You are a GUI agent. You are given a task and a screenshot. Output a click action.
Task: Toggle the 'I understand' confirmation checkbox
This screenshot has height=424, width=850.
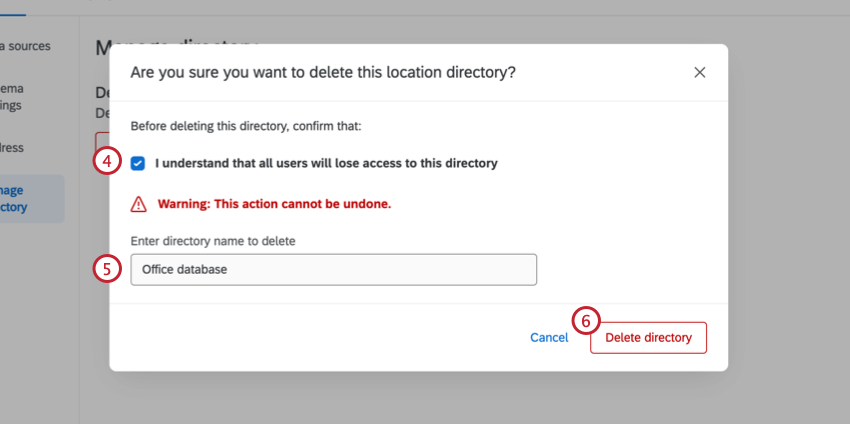coord(138,163)
